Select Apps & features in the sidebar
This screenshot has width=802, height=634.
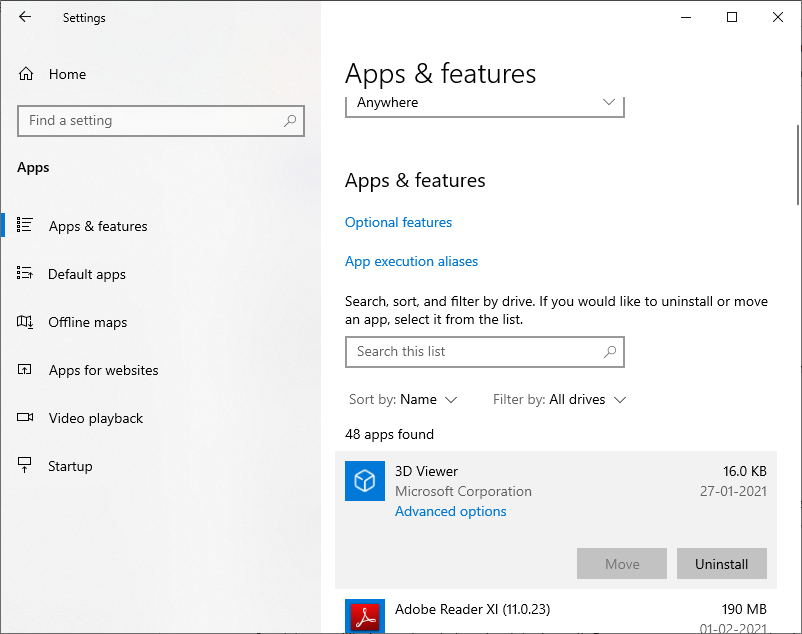pos(98,226)
